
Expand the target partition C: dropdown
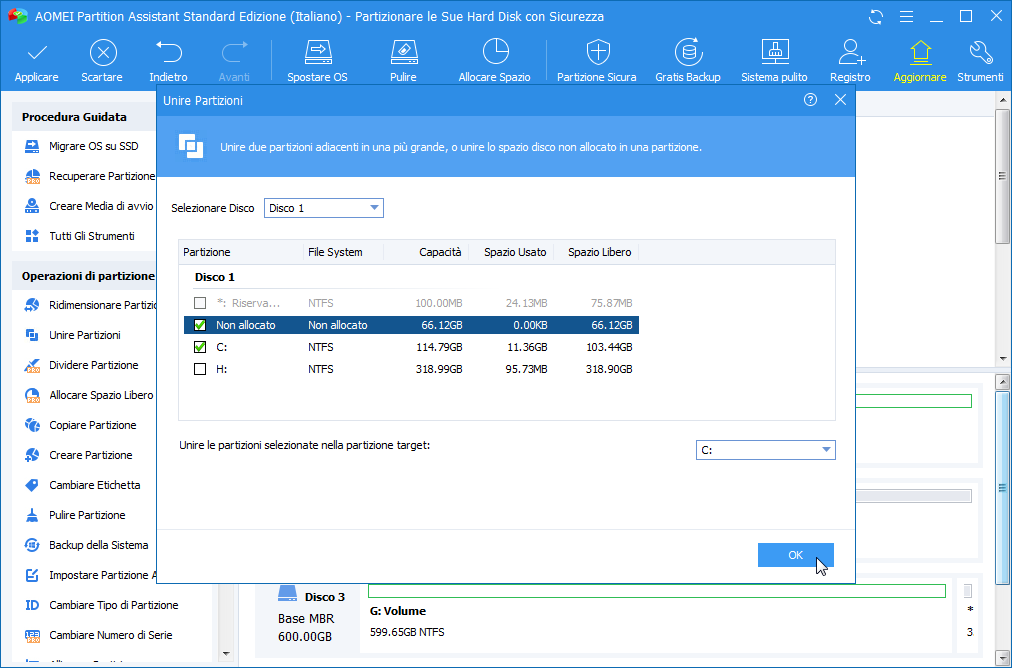(x=765, y=450)
